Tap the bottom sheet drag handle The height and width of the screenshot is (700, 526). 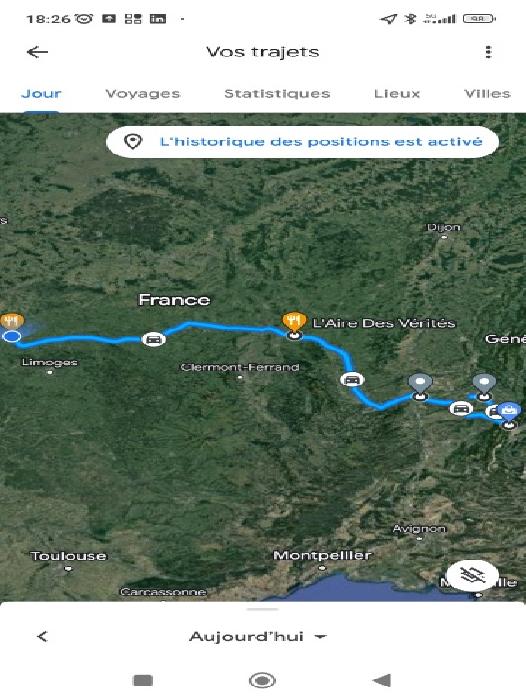[263, 609]
